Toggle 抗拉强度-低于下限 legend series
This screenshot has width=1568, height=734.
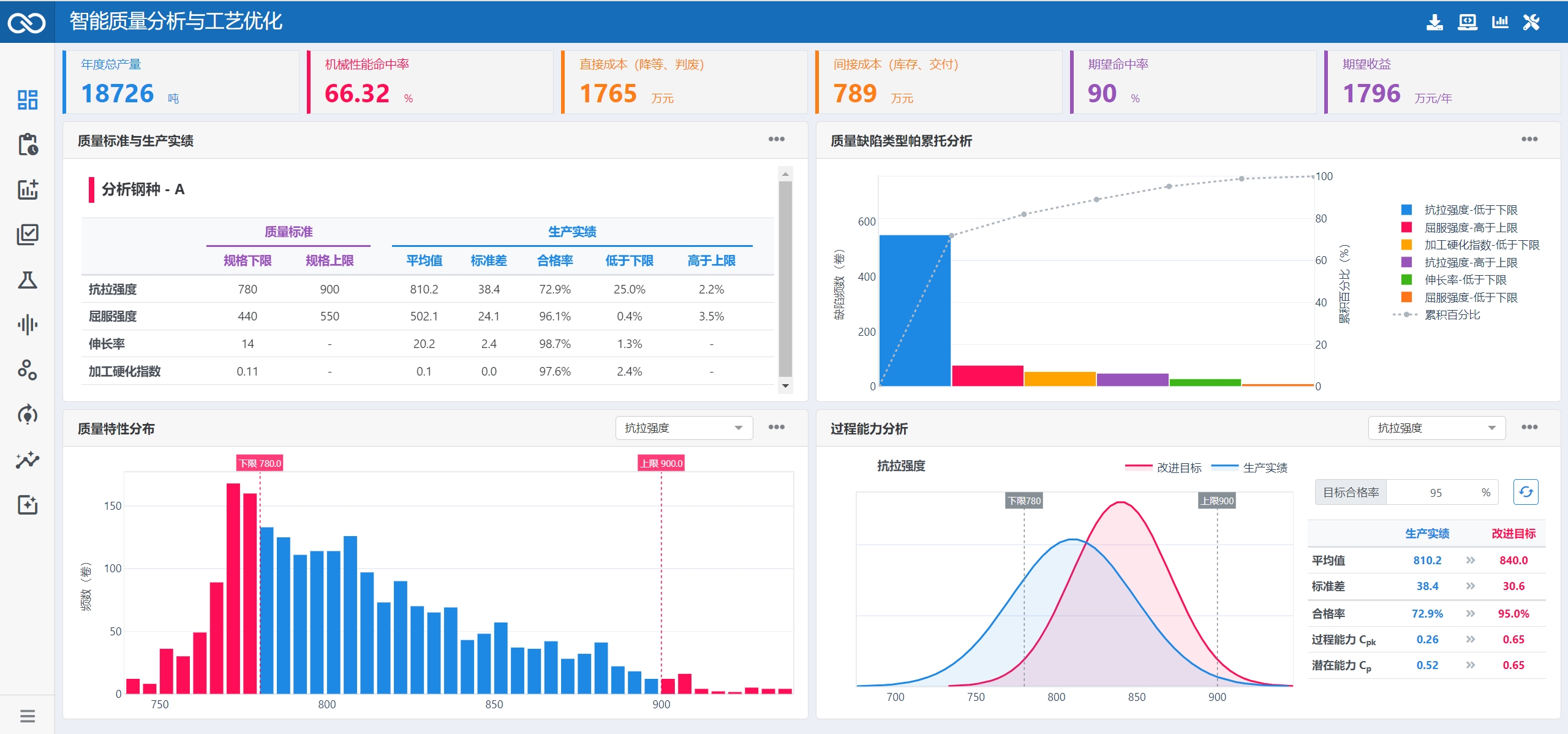(1470, 210)
